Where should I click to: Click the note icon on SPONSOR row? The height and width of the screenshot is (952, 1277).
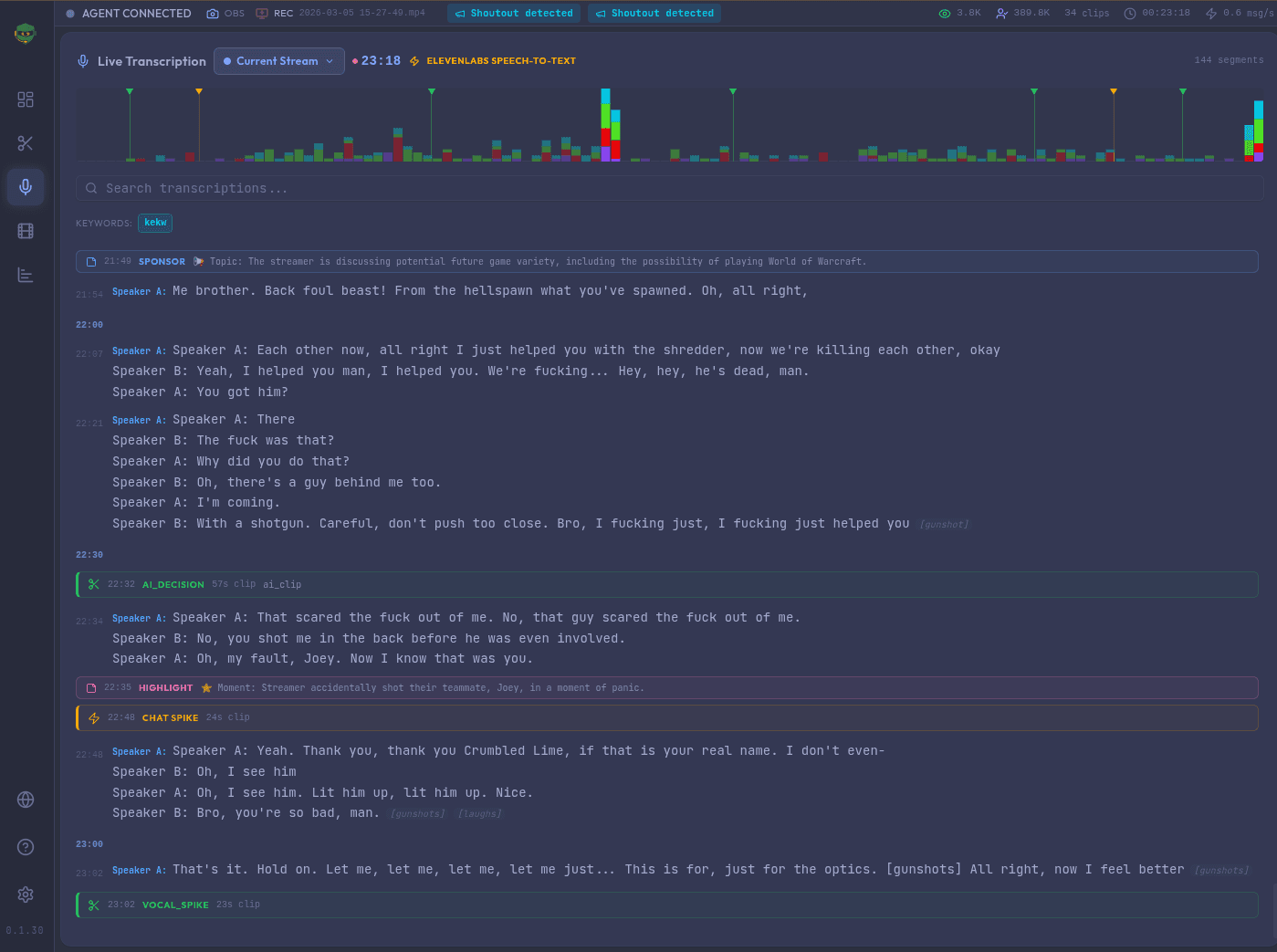91,262
